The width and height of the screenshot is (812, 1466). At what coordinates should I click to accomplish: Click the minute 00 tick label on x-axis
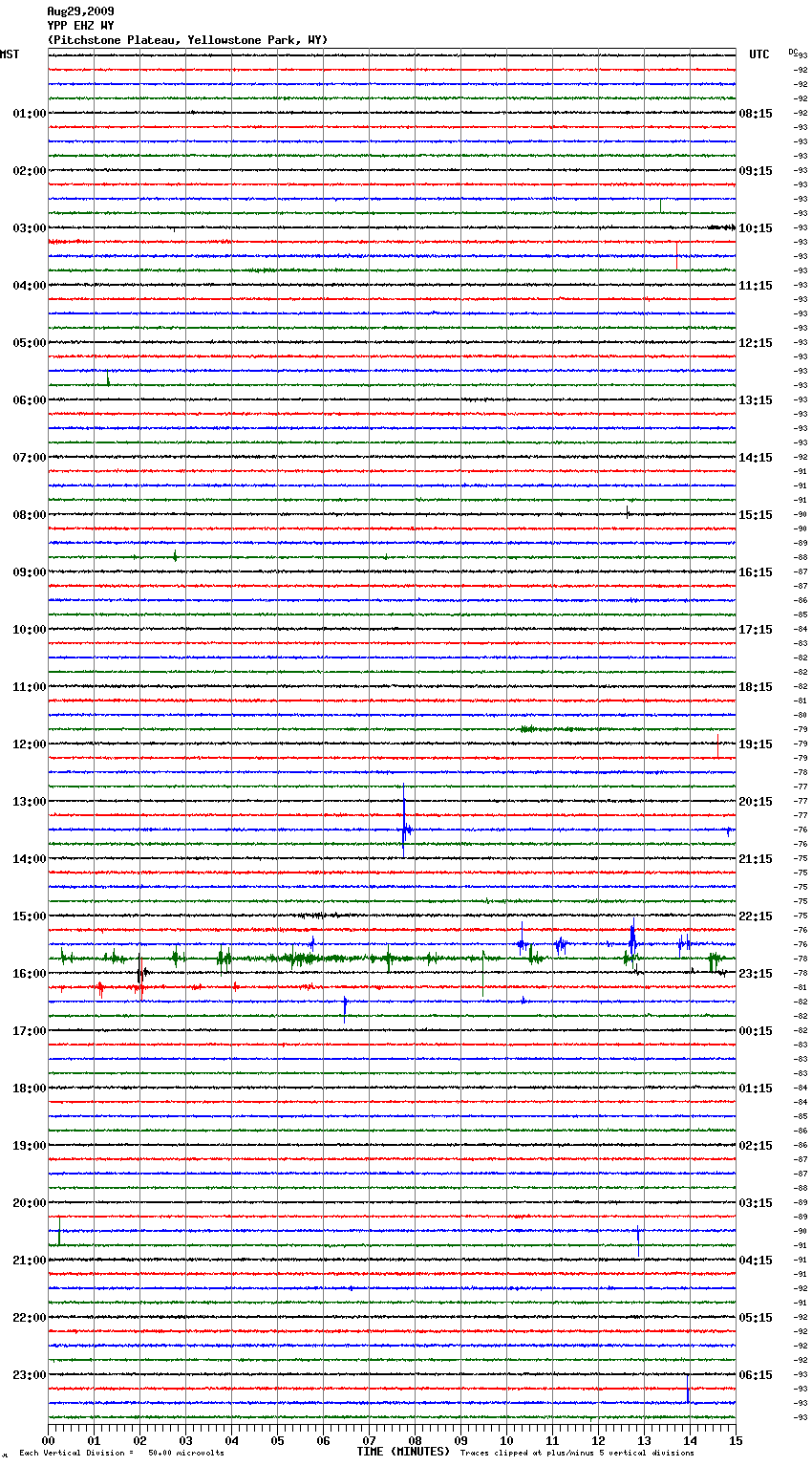49,1440
